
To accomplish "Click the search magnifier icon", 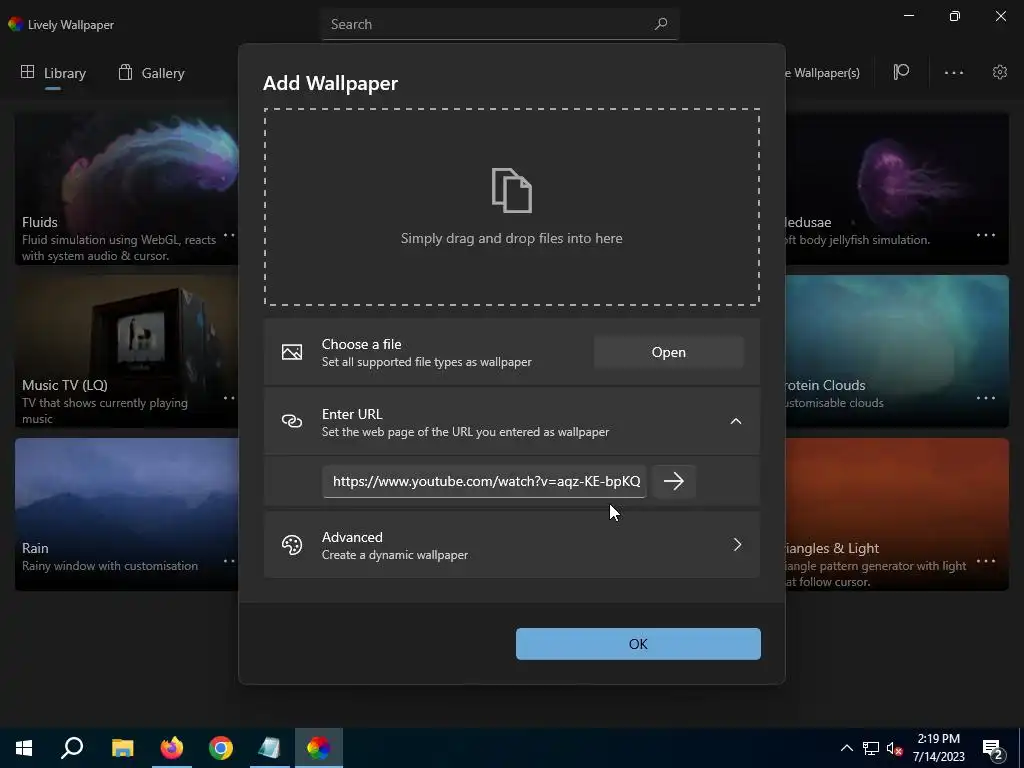I will (661, 24).
